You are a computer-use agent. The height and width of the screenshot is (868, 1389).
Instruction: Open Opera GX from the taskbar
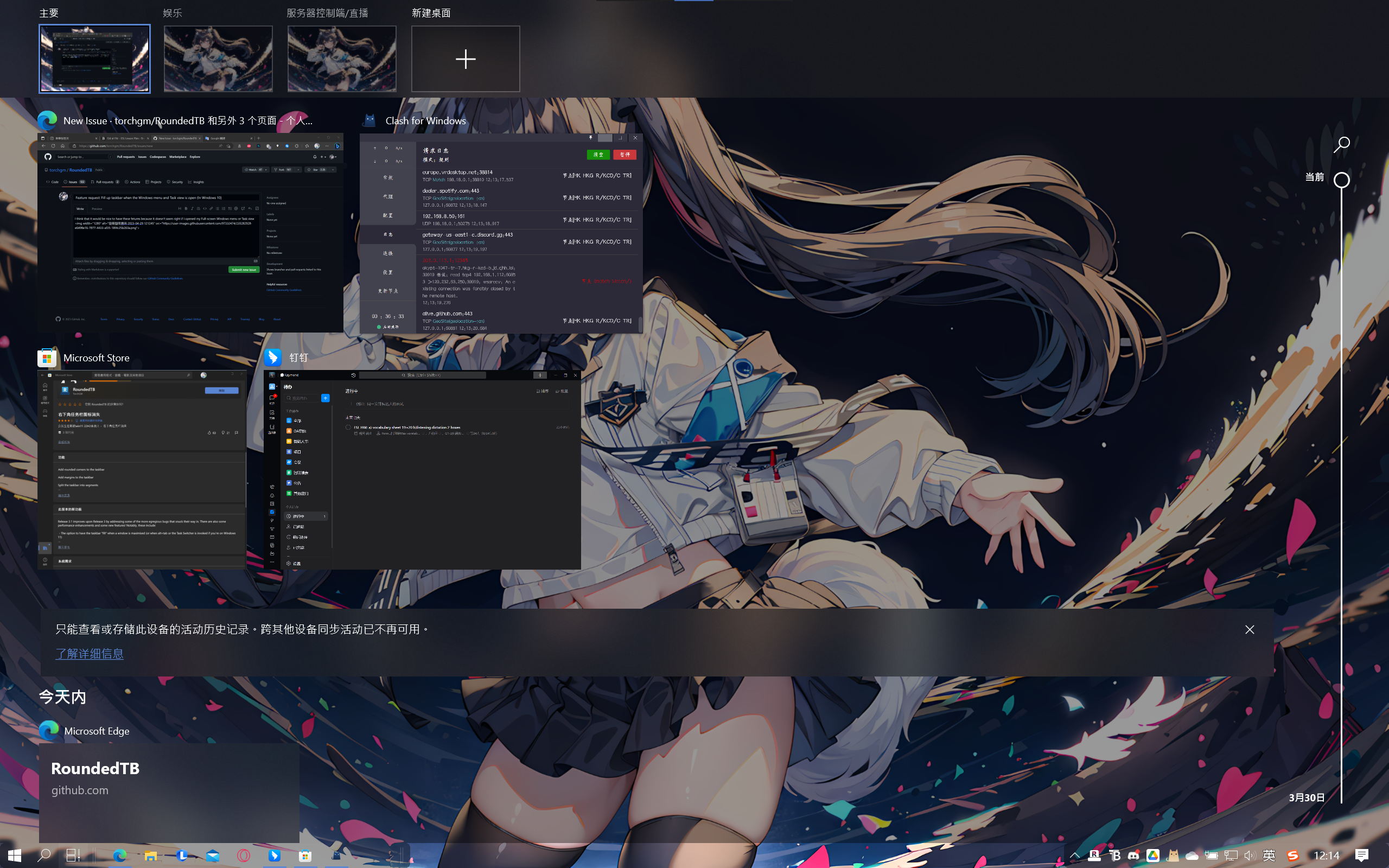pyautogui.click(x=244, y=856)
